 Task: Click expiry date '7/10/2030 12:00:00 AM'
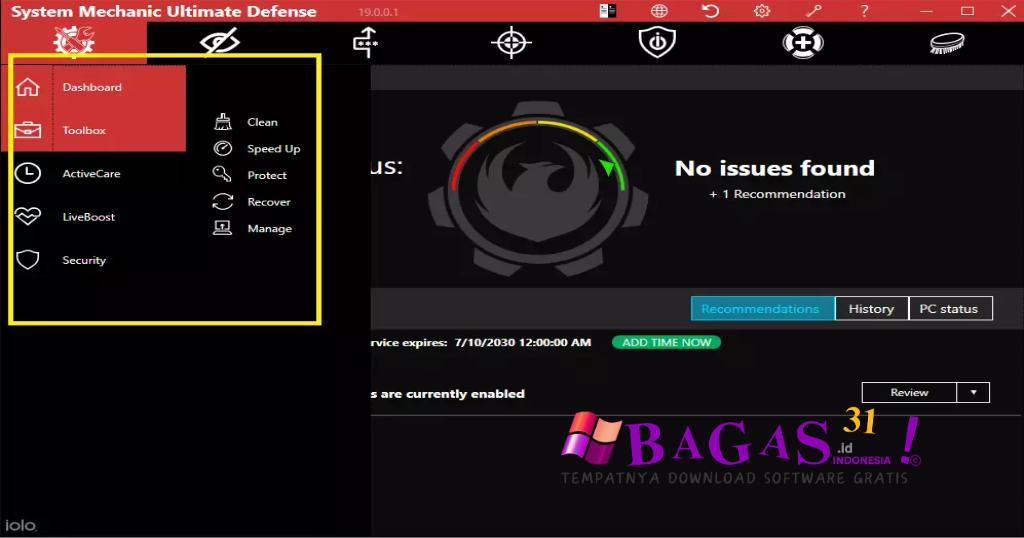pyautogui.click(x=522, y=342)
